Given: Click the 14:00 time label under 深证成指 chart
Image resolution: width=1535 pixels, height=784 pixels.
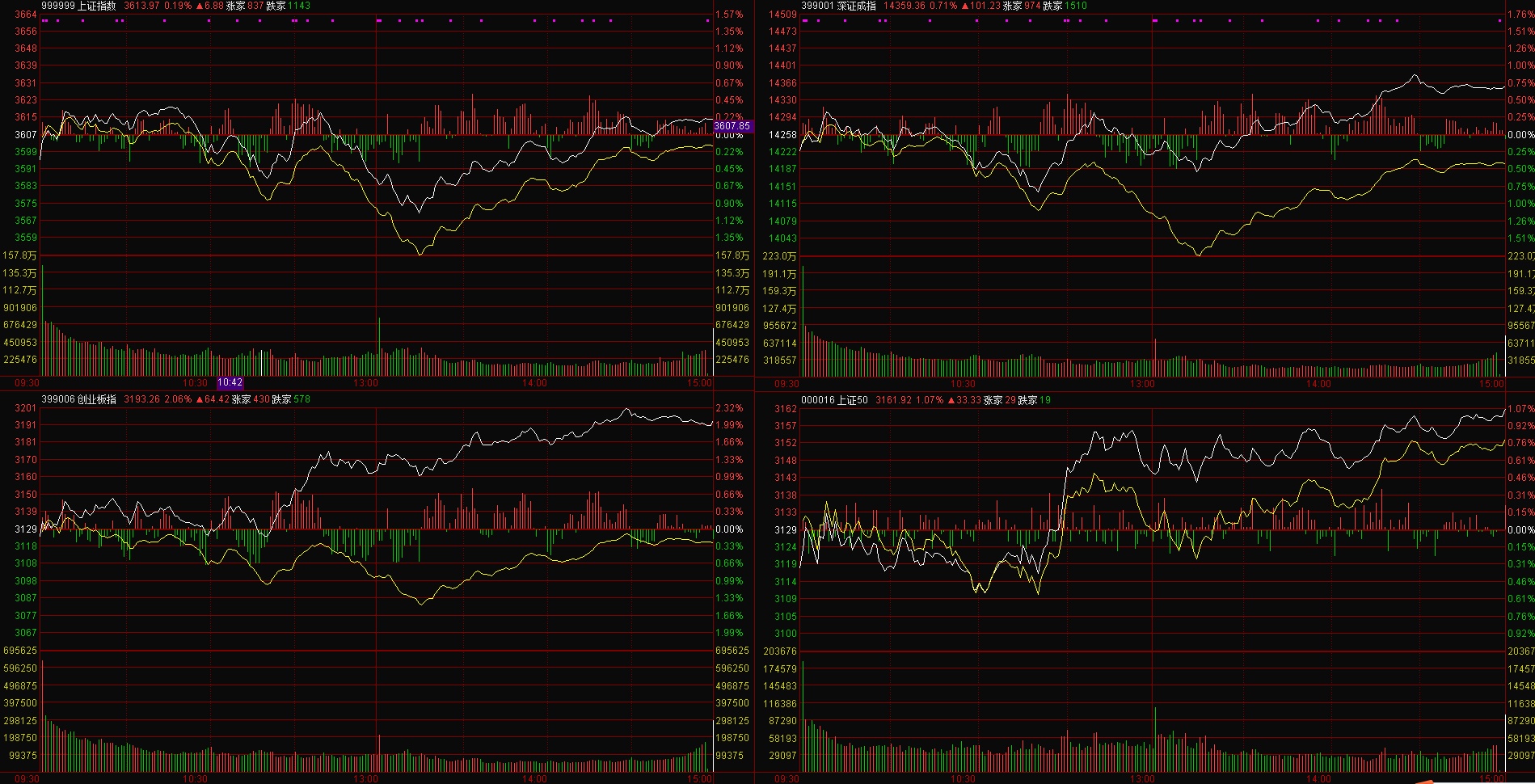Looking at the screenshot, I should (1318, 384).
